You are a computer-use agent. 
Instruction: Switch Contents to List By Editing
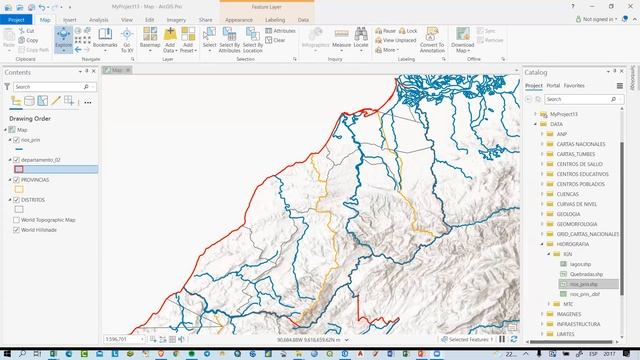[x=56, y=101]
